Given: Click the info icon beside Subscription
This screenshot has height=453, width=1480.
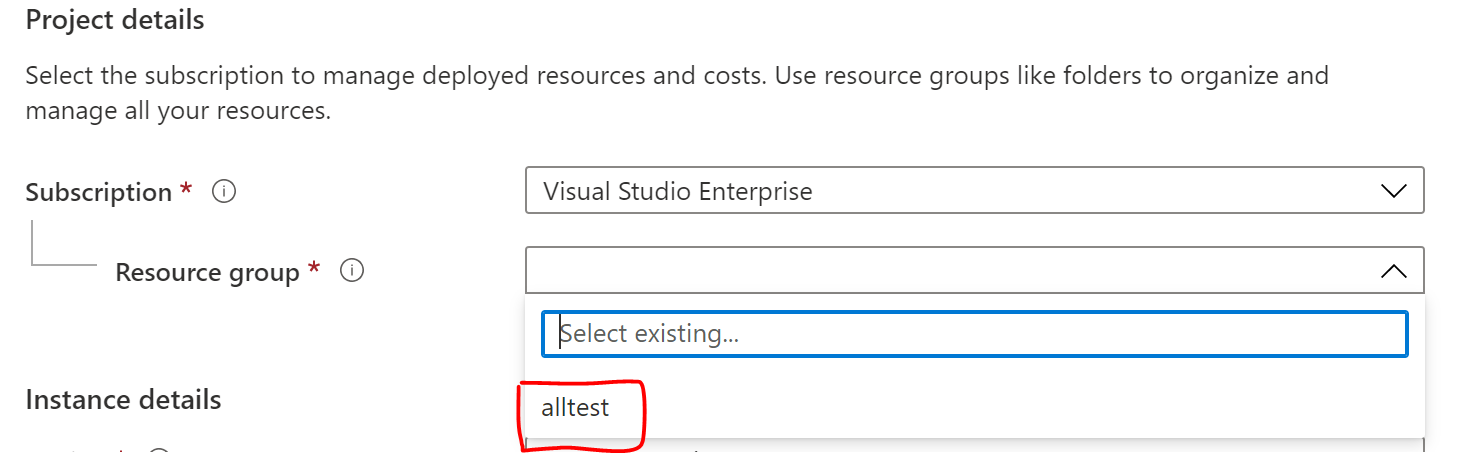Looking at the screenshot, I should 224,191.
